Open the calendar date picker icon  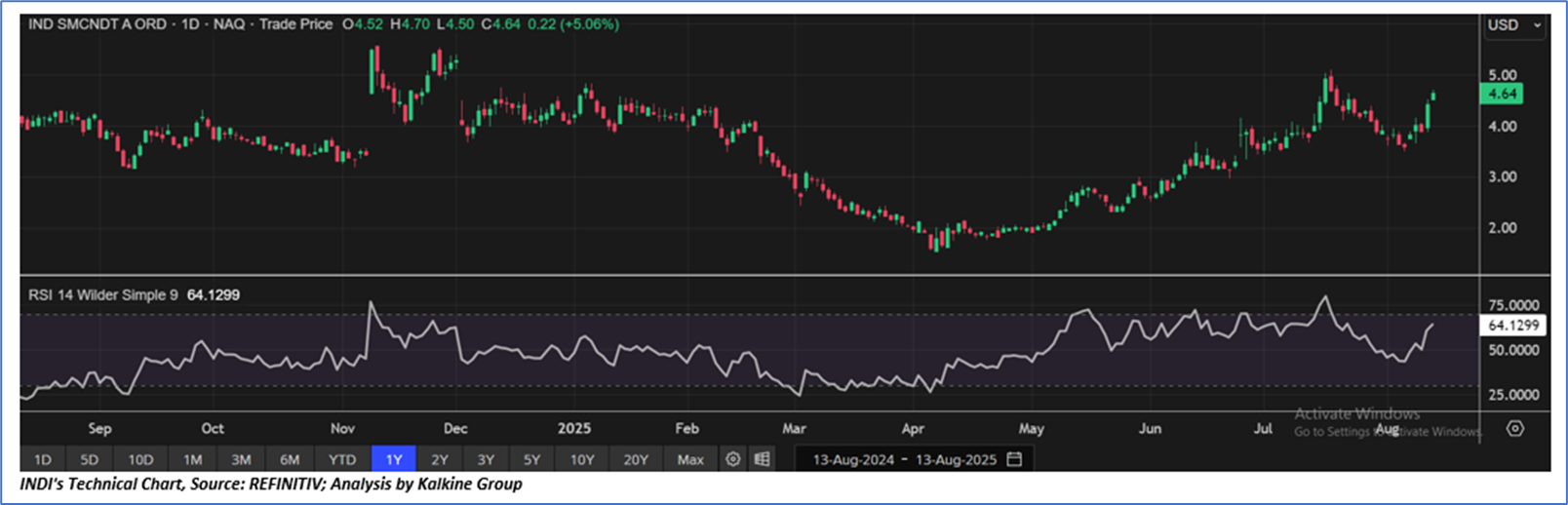pos(1014,459)
